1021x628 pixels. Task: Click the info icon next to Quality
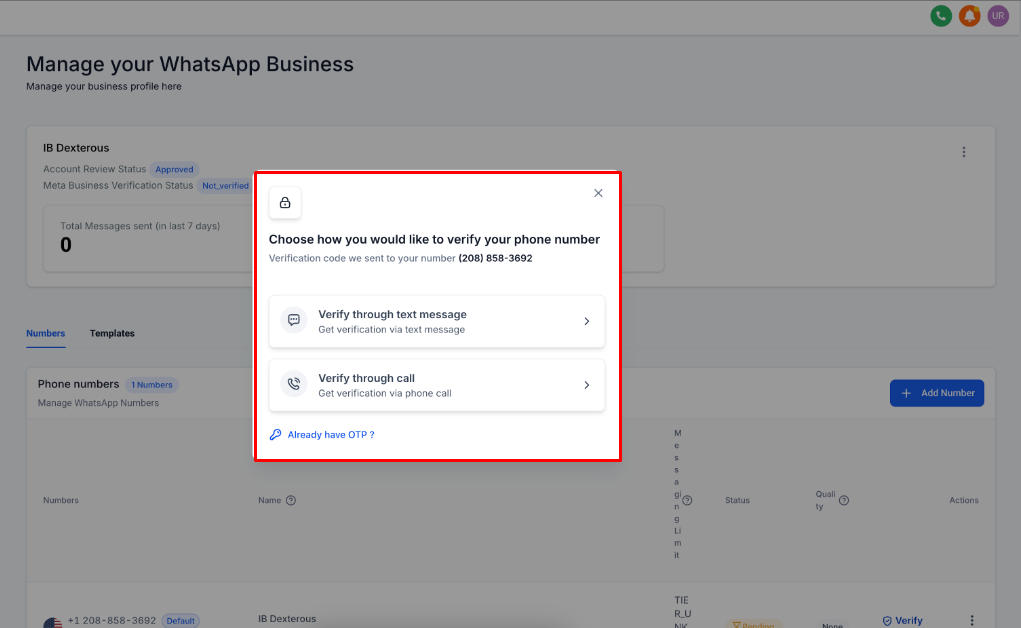[x=844, y=500]
